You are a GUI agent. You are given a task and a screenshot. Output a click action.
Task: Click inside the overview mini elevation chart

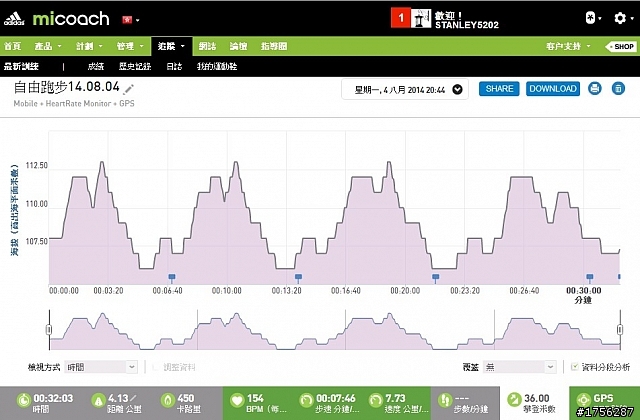335,330
